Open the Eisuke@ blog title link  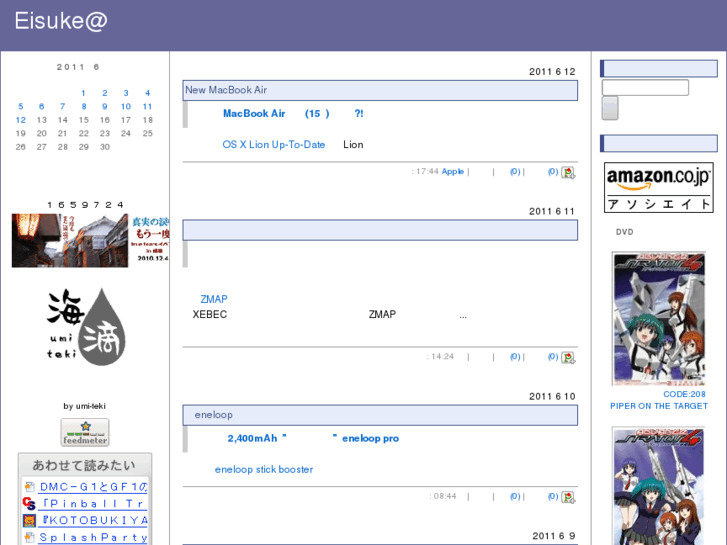[x=61, y=21]
